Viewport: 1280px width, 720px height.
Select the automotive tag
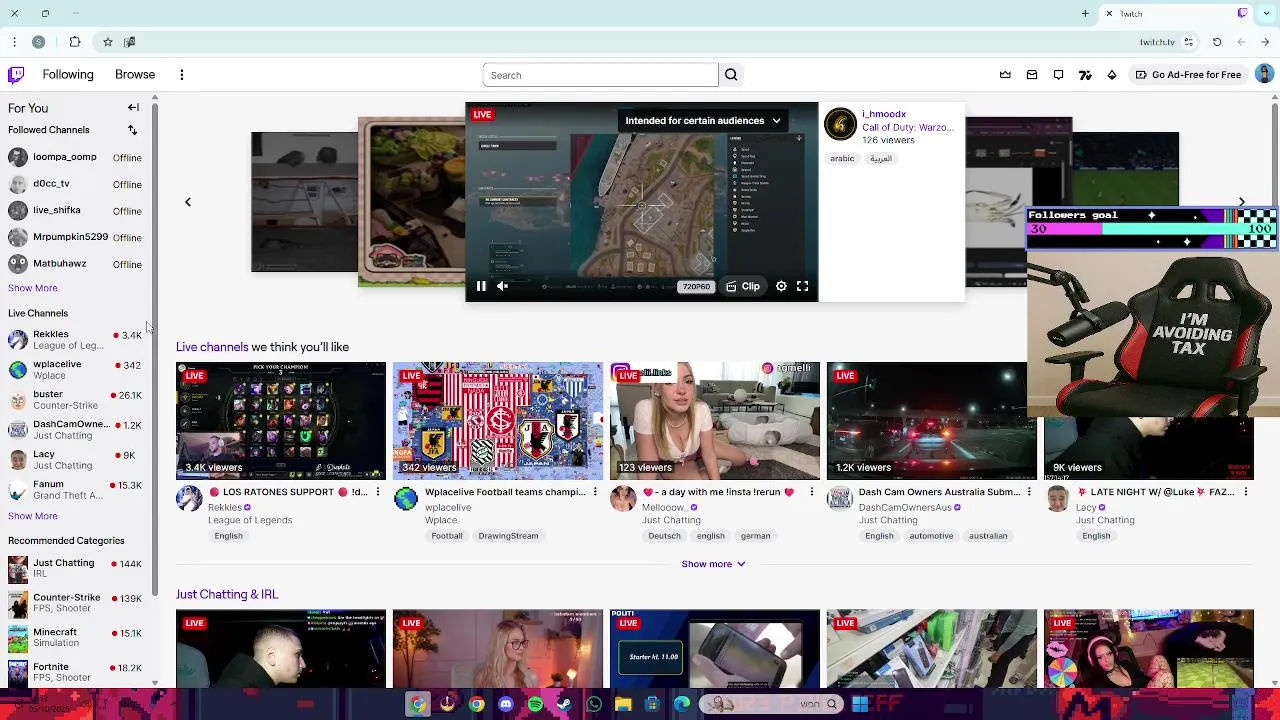(x=931, y=536)
